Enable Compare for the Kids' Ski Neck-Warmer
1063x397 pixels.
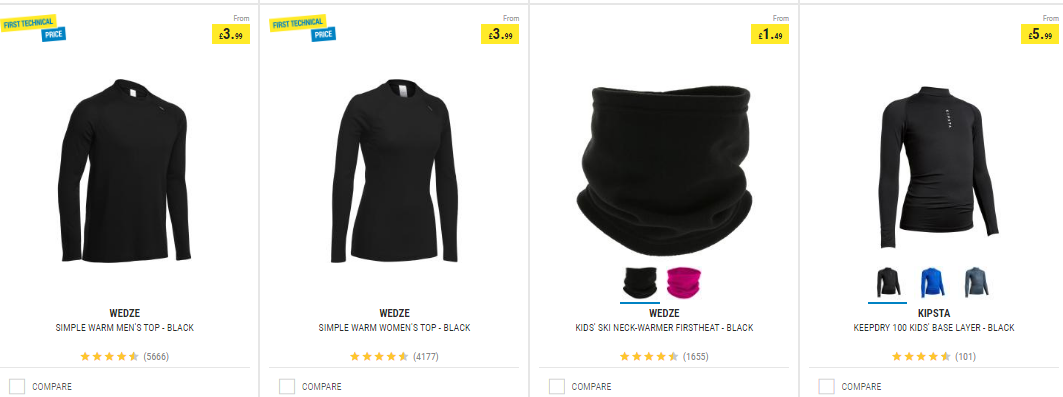coord(557,387)
